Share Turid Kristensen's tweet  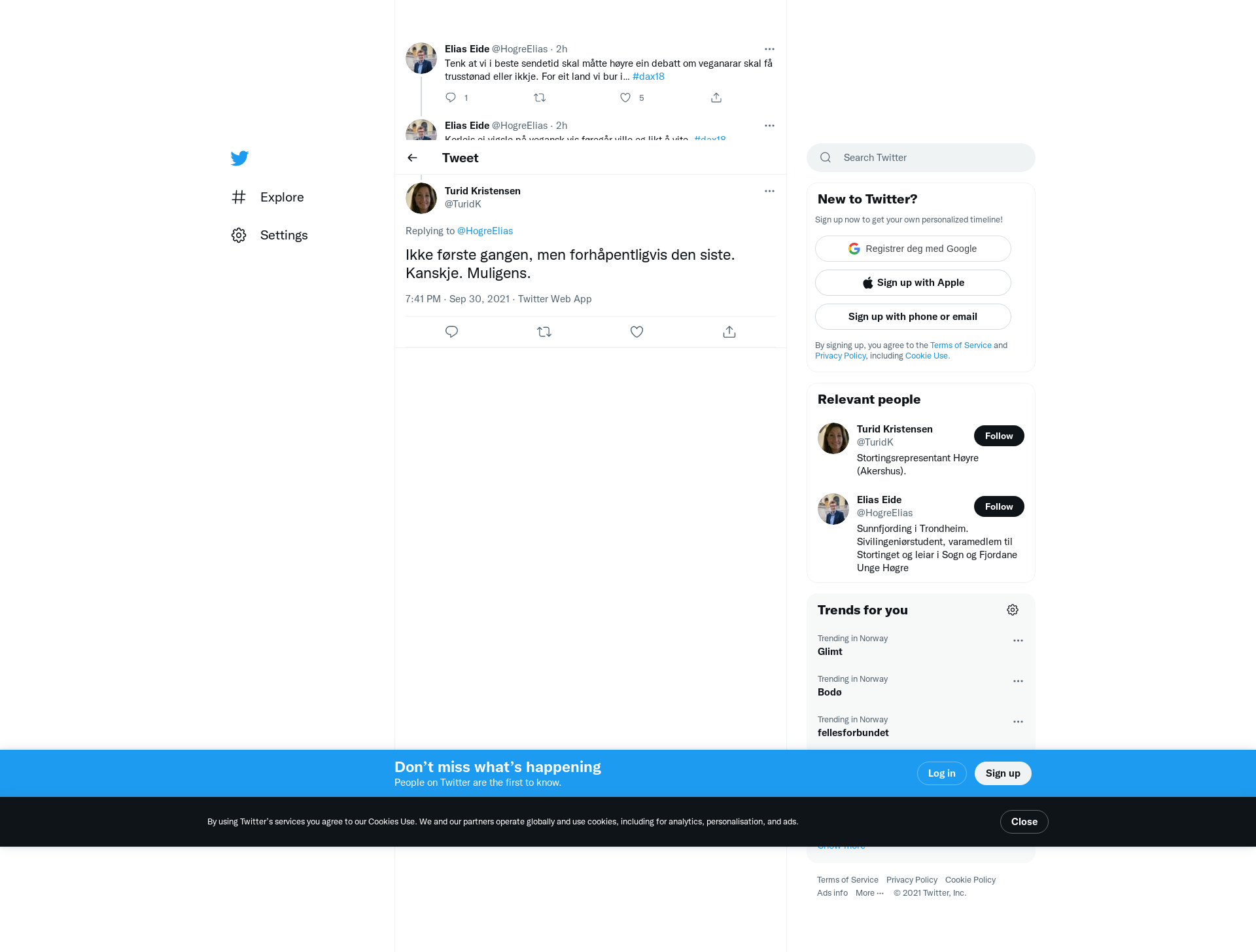point(729,332)
